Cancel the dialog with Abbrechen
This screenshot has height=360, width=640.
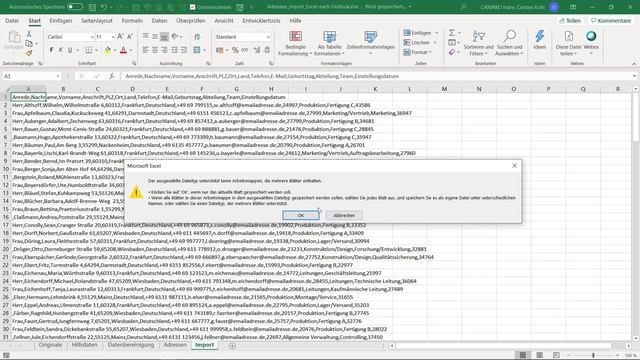click(x=344, y=215)
